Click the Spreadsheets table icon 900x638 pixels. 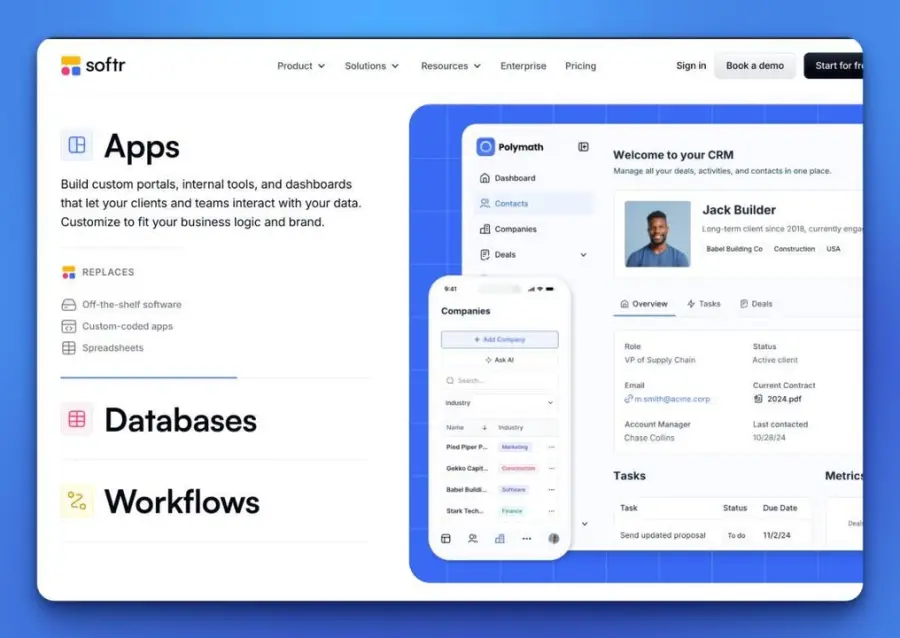(x=68, y=348)
